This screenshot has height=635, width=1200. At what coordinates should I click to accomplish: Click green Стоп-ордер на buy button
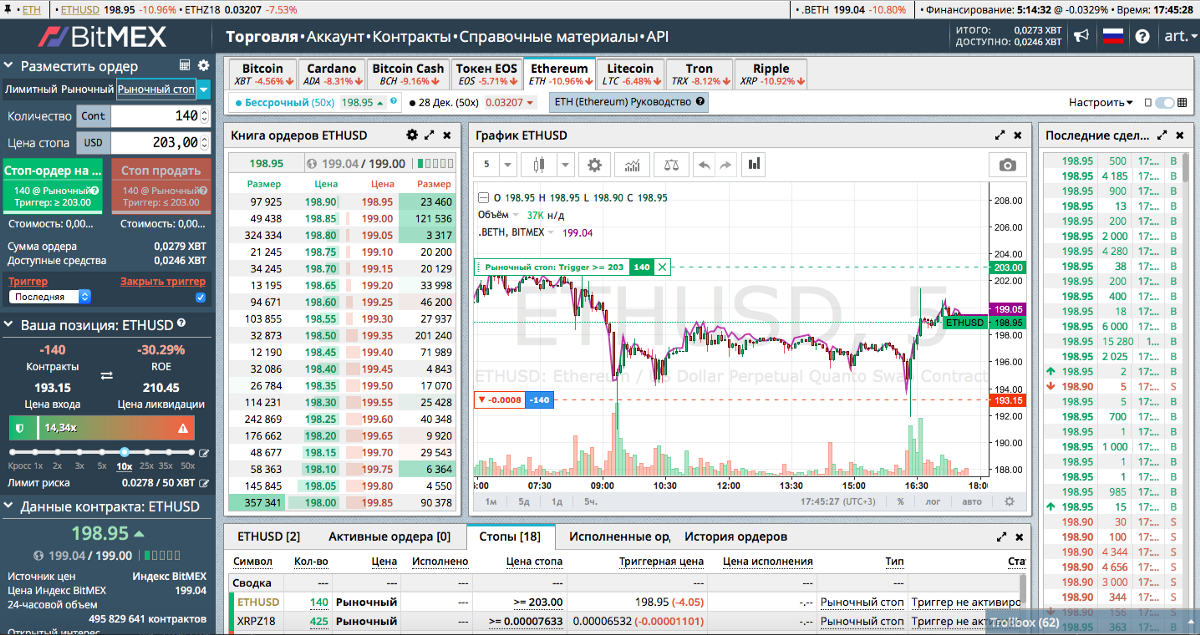click(53, 185)
